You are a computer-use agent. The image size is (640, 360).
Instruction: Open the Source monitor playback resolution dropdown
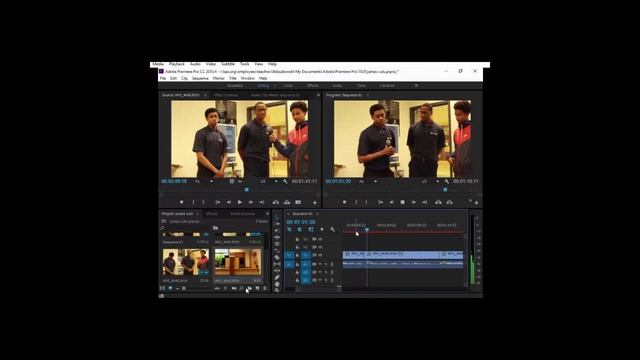click(269, 181)
